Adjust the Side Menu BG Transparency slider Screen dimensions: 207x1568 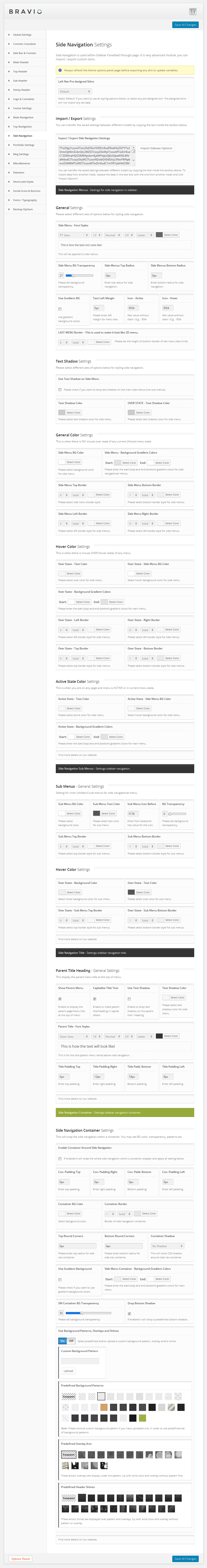click(80, 276)
